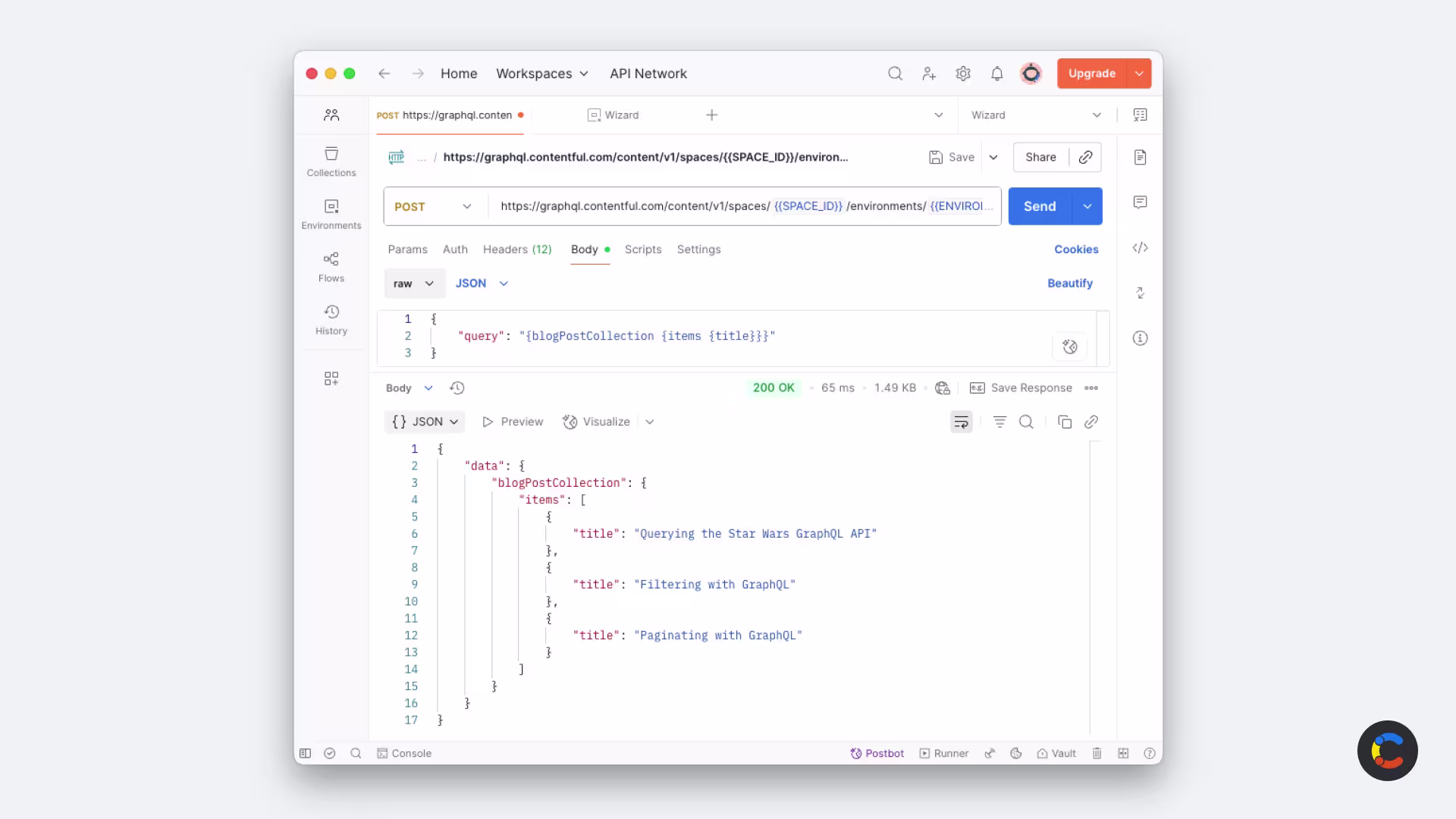Open the History sidebar panel
Image resolution: width=1456 pixels, height=819 pixels.
point(331,320)
